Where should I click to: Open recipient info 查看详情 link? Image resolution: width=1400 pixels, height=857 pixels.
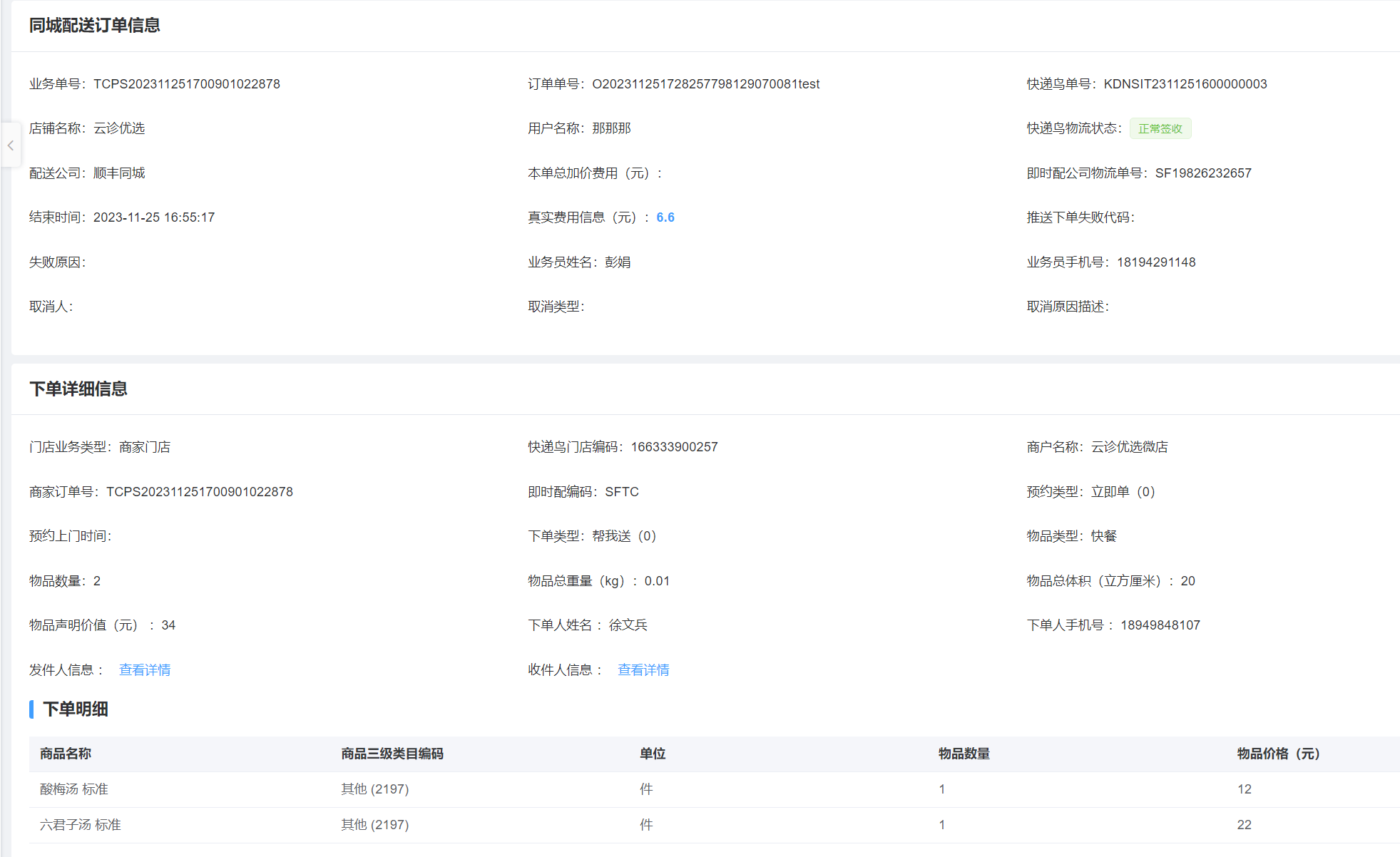point(643,670)
